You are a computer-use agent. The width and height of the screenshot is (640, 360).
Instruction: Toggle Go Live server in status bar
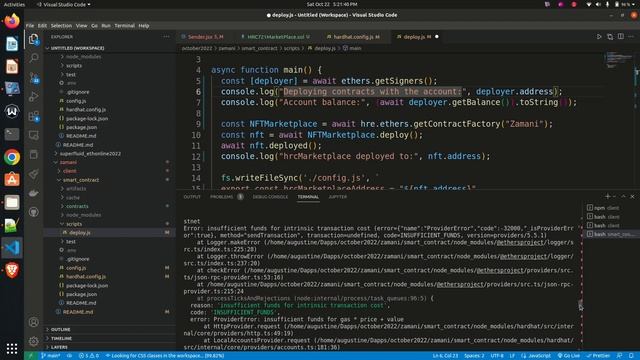569,356
